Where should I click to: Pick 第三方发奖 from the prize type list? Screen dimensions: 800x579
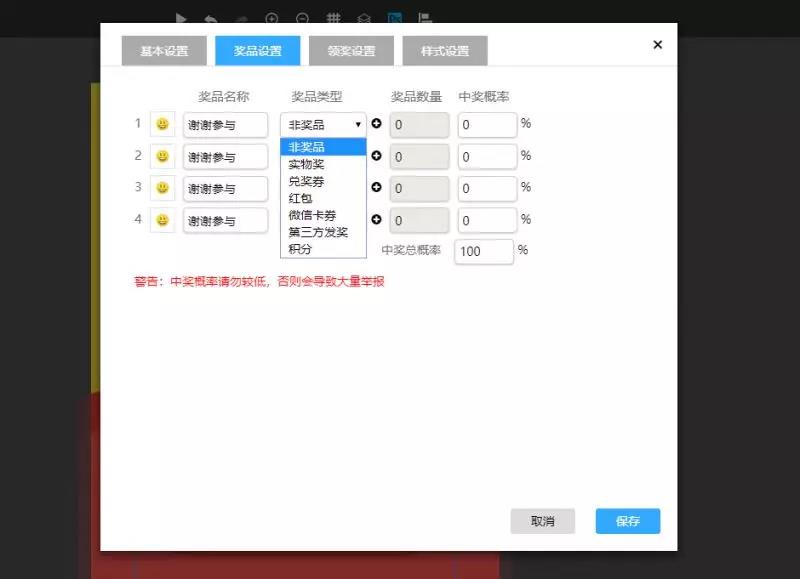pyautogui.click(x=323, y=232)
